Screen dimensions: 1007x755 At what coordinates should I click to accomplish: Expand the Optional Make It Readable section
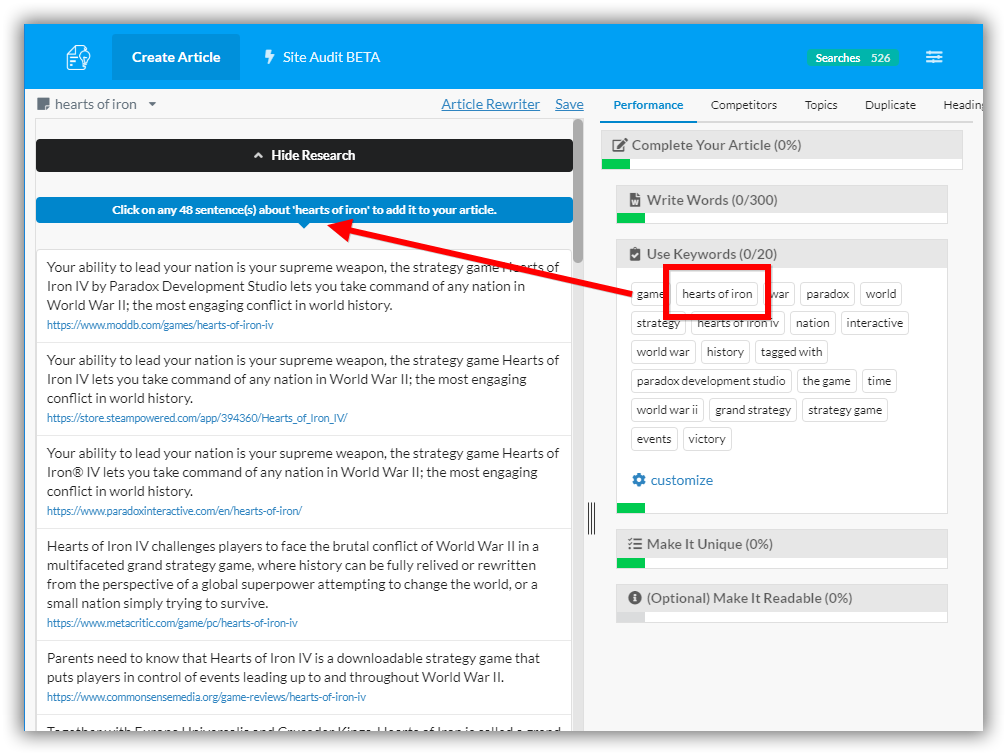pos(782,598)
